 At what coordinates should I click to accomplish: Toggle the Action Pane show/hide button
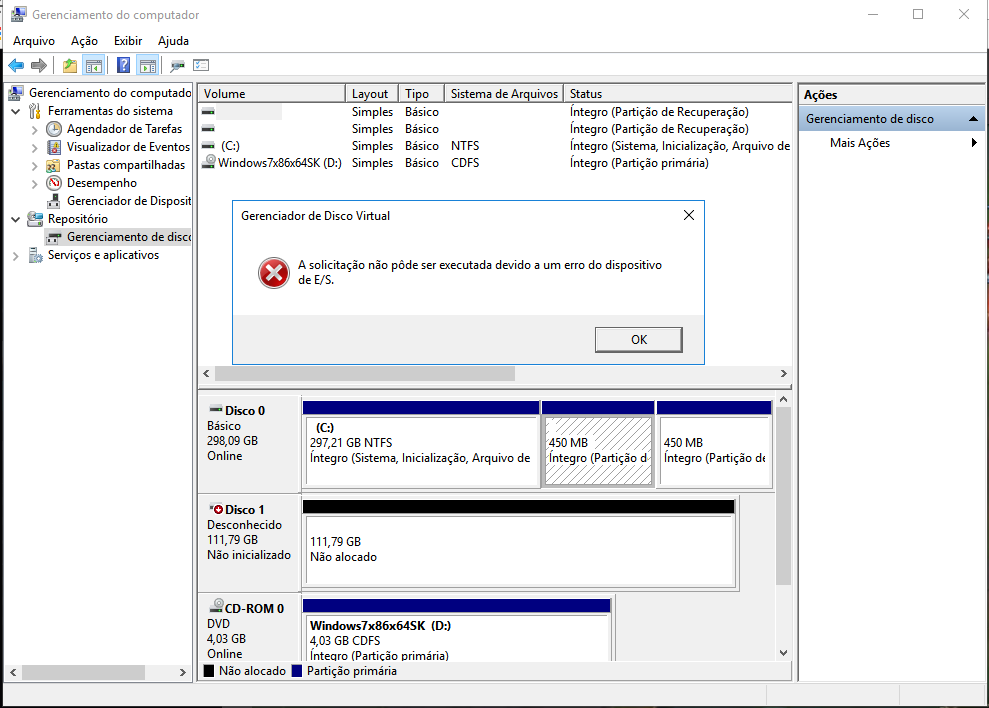pos(148,66)
